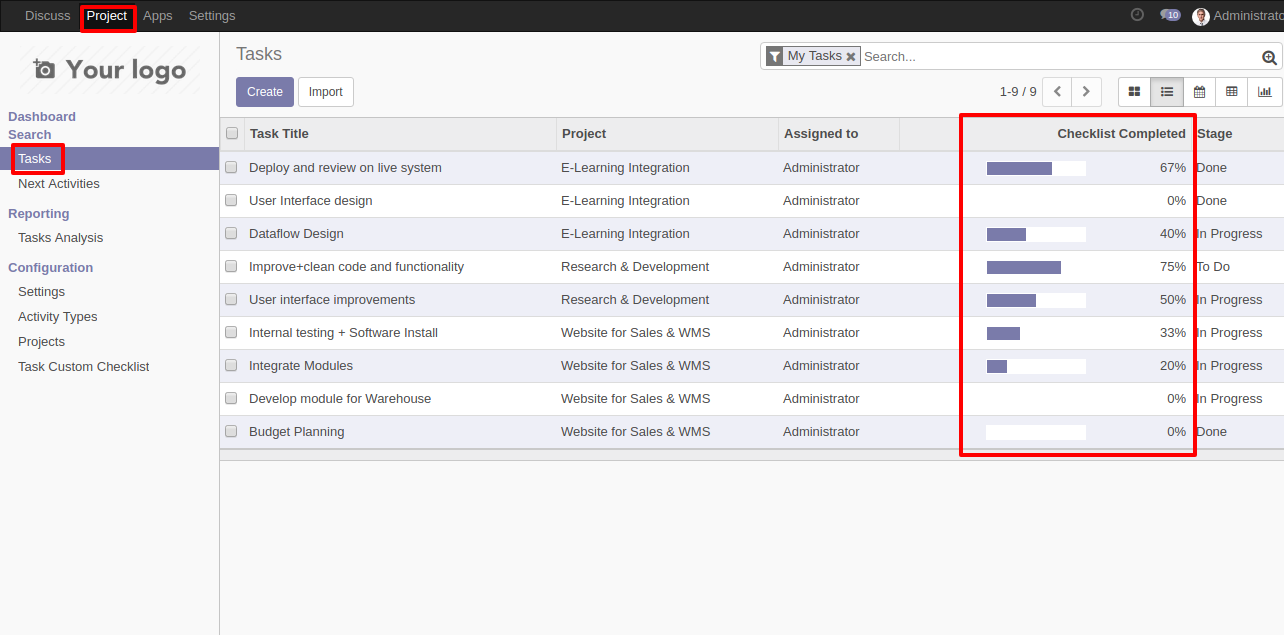This screenshot has height=635, width=1284.
Task: Switch to graph view
Action: [1265, 92]
